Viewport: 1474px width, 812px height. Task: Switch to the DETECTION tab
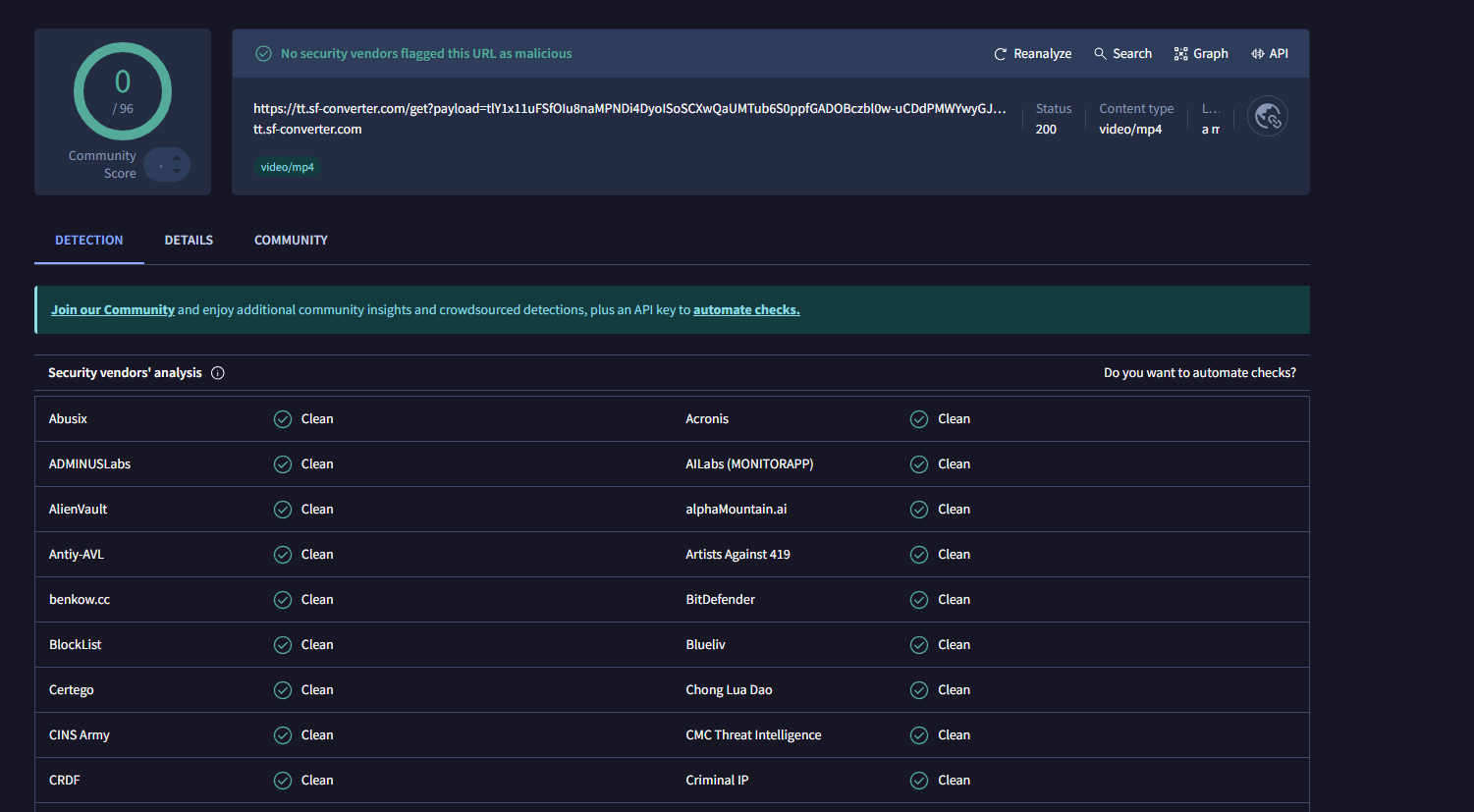pyautogui.click(x=89, y=241)
